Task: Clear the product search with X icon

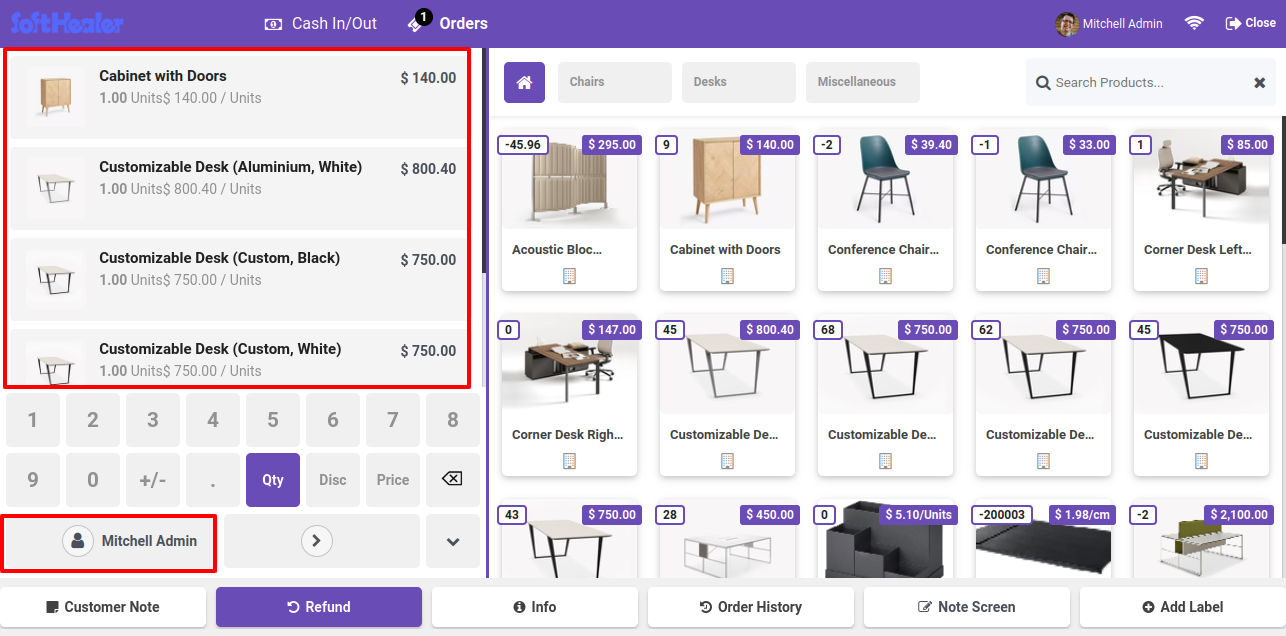Action: click(x=1260, y=83)
